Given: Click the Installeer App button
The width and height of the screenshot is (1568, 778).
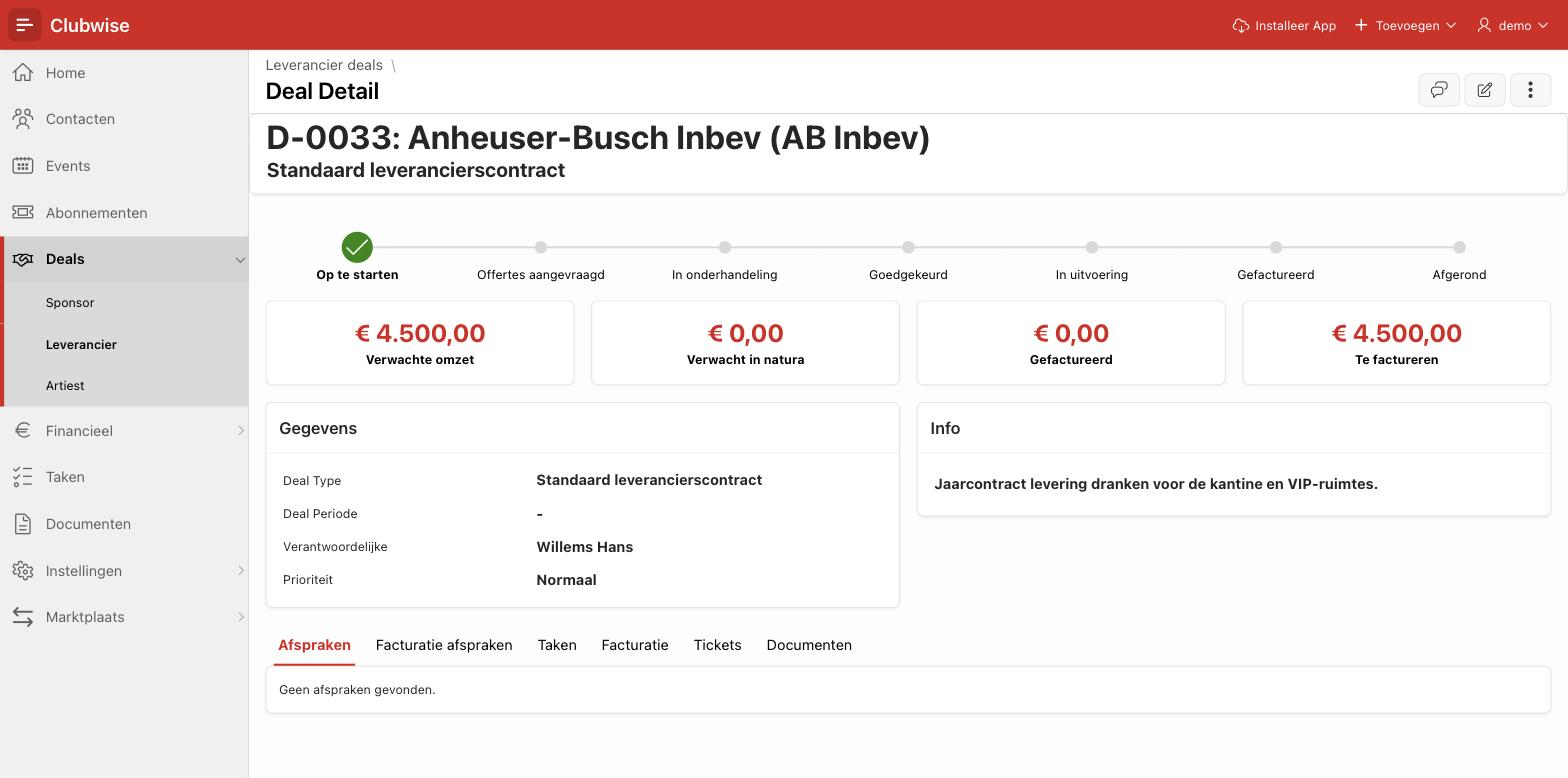Looking at the screenshot, I should 1285,25.
